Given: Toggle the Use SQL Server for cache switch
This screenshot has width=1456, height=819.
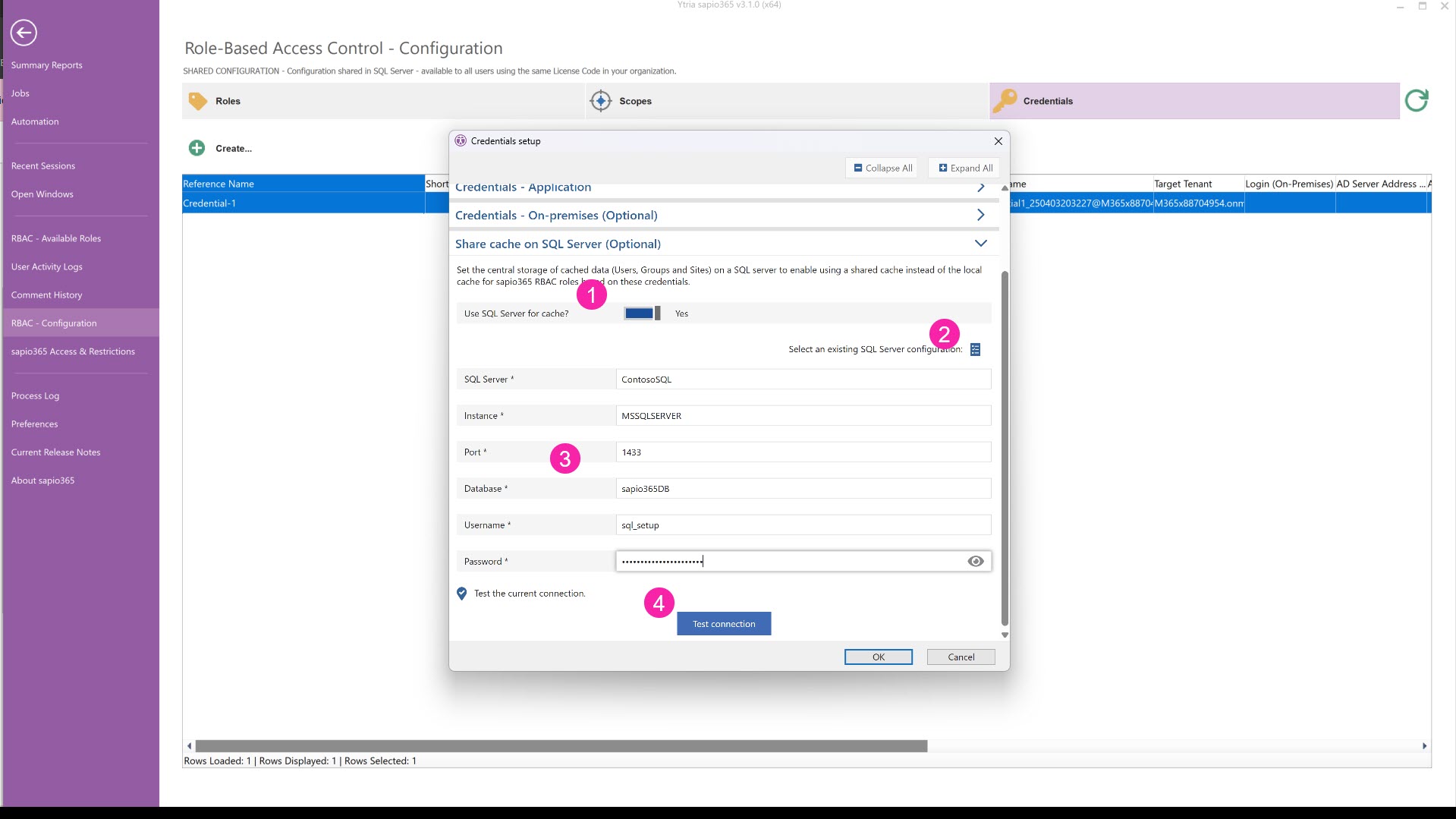Looking at the screenshot, I should pos(642,313).
